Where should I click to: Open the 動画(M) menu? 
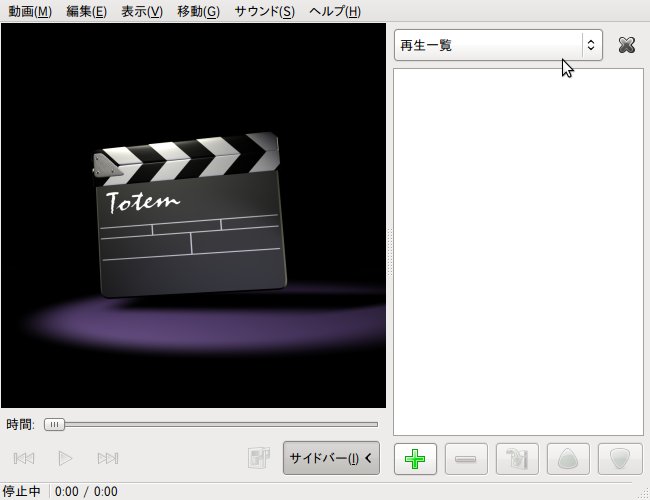(30, 11)
